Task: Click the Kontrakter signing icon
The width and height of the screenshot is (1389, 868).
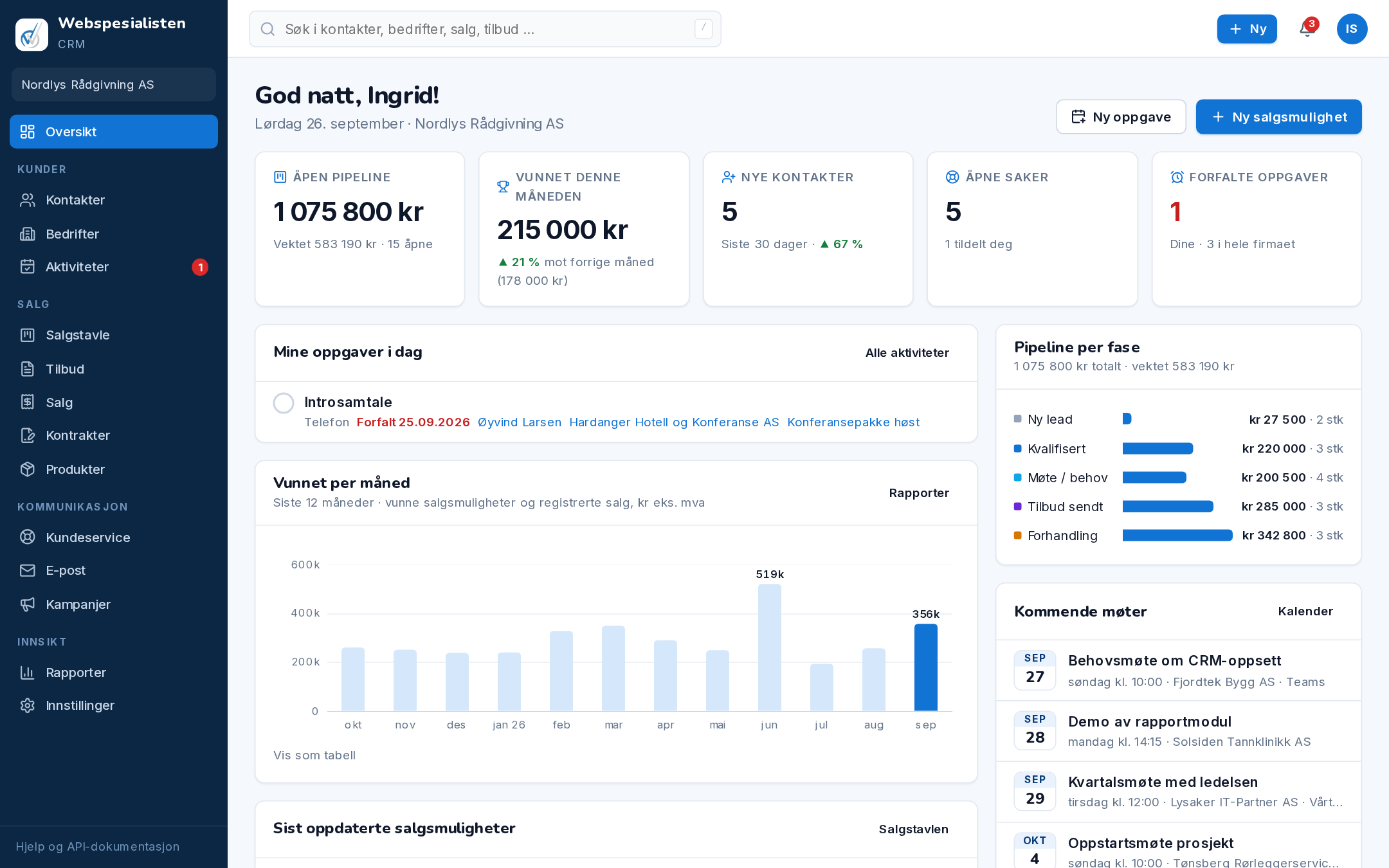Action: (28, 435)
